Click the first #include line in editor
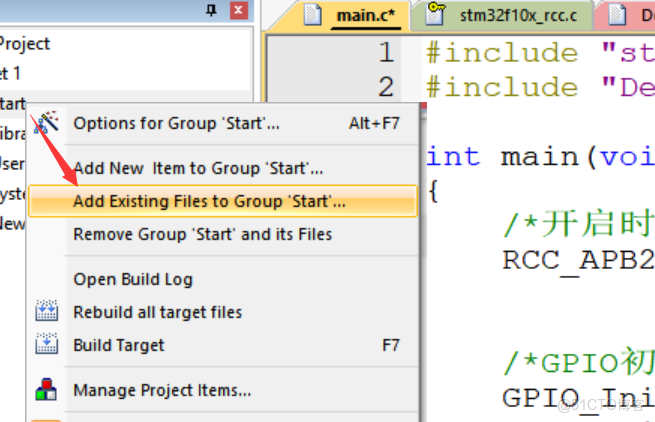Viewport: 655px width, 422px height. (x=540, y=53)
